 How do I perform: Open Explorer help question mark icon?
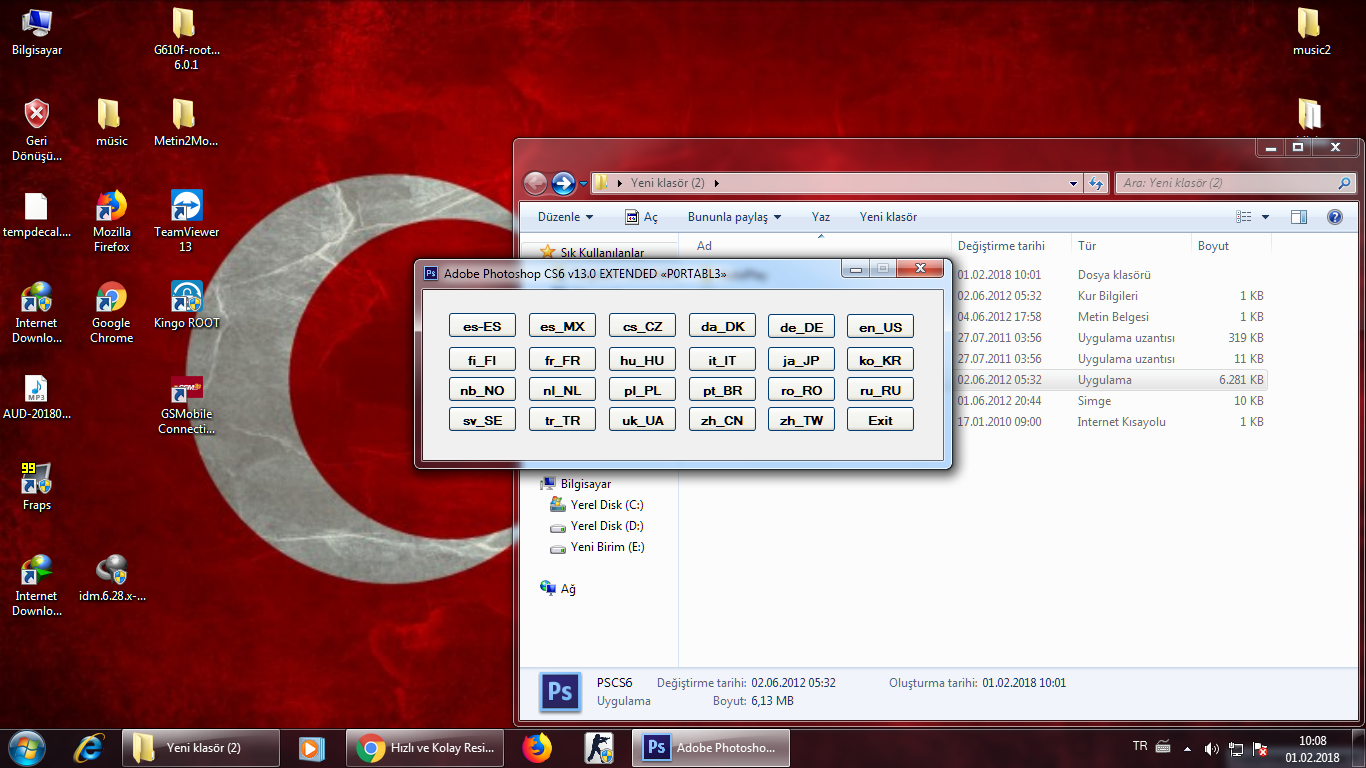(1334, 217)
